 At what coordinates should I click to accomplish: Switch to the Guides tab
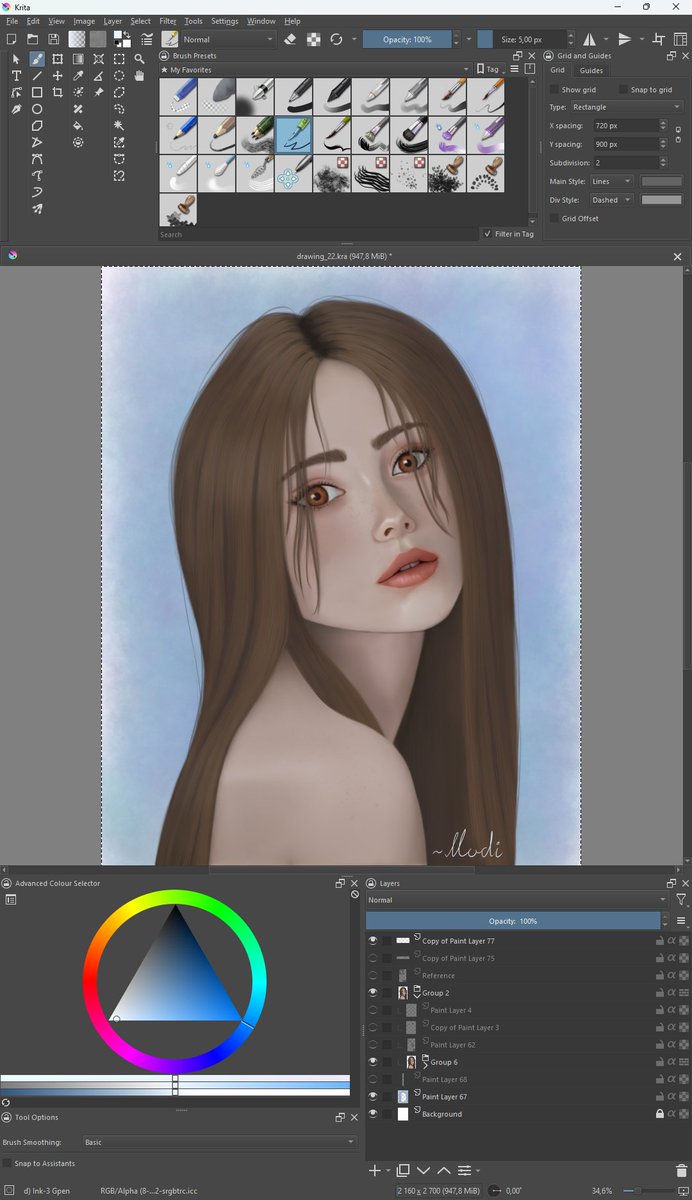click(x=591, y=70)
